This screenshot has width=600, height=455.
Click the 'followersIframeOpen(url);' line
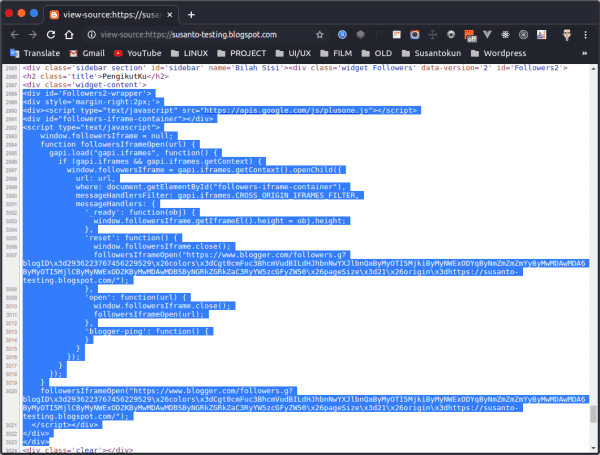pyautogui.click(x=149, y=314)
